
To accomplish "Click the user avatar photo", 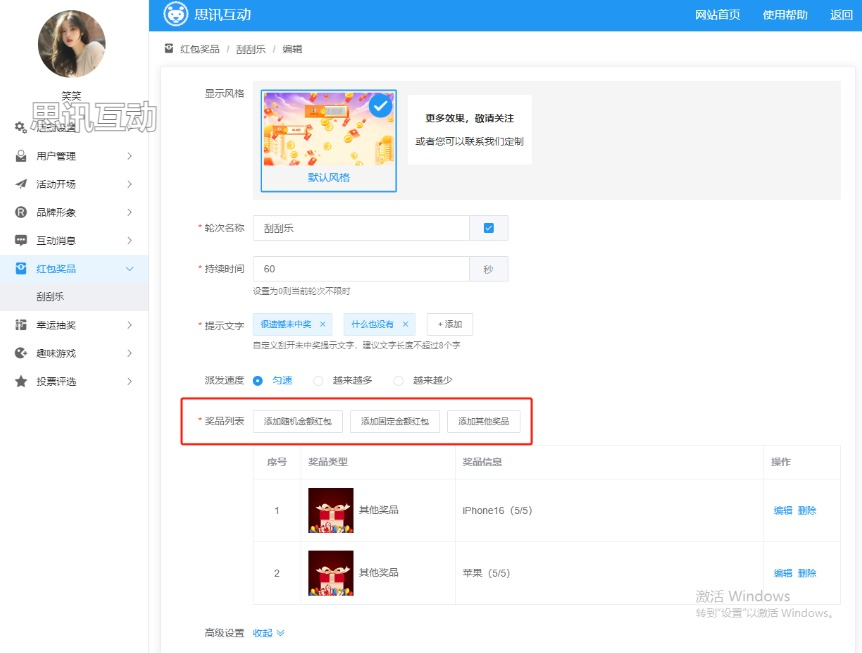I will [x=71, y=43].
